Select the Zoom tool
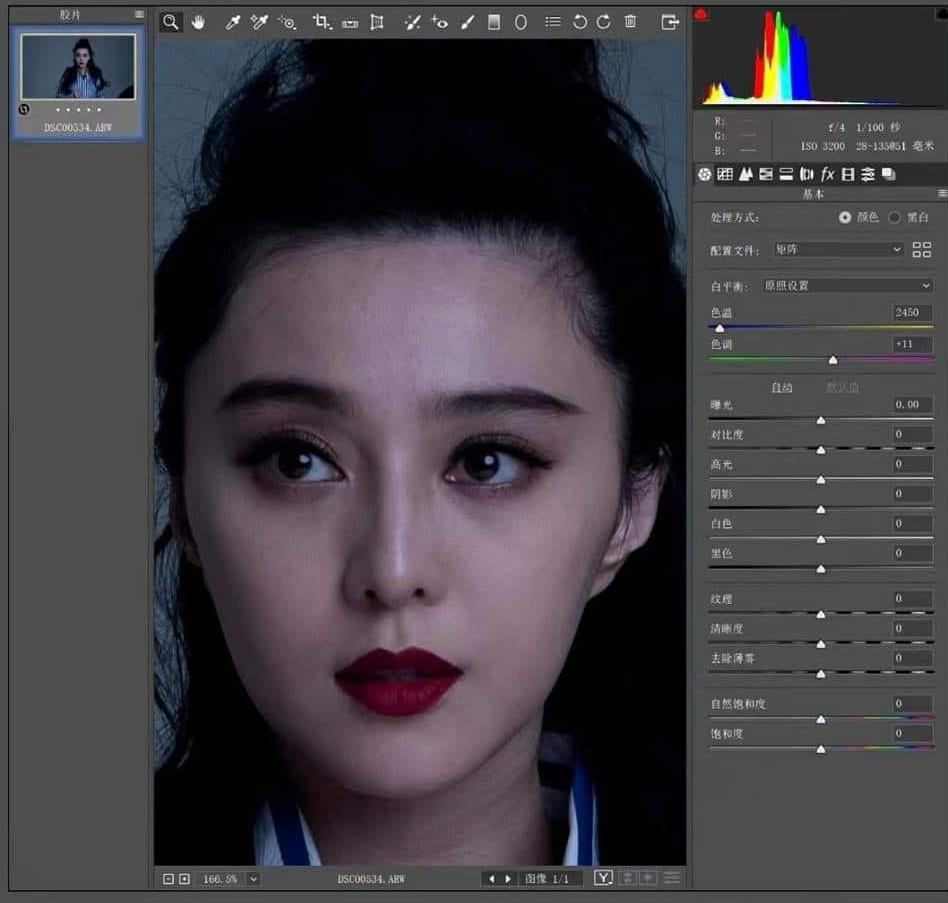Screen dimensions: 948x903 click(x=170, y=21)
